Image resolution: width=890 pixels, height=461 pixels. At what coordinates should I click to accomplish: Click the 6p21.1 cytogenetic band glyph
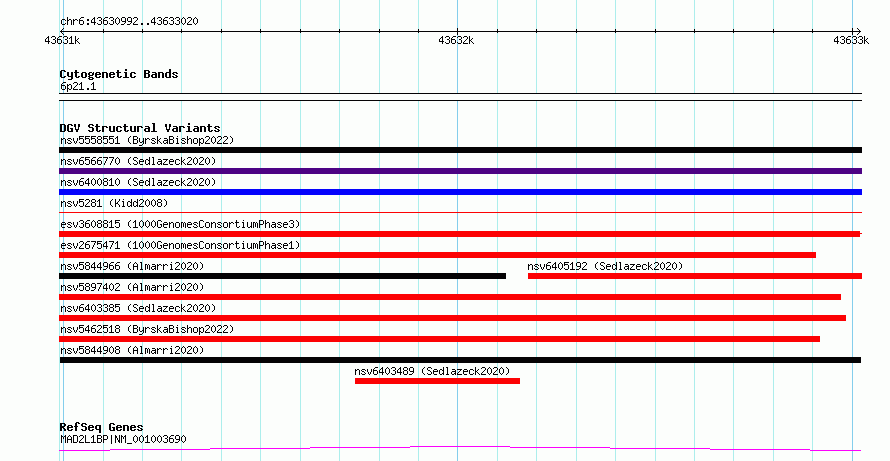point(460,97)
